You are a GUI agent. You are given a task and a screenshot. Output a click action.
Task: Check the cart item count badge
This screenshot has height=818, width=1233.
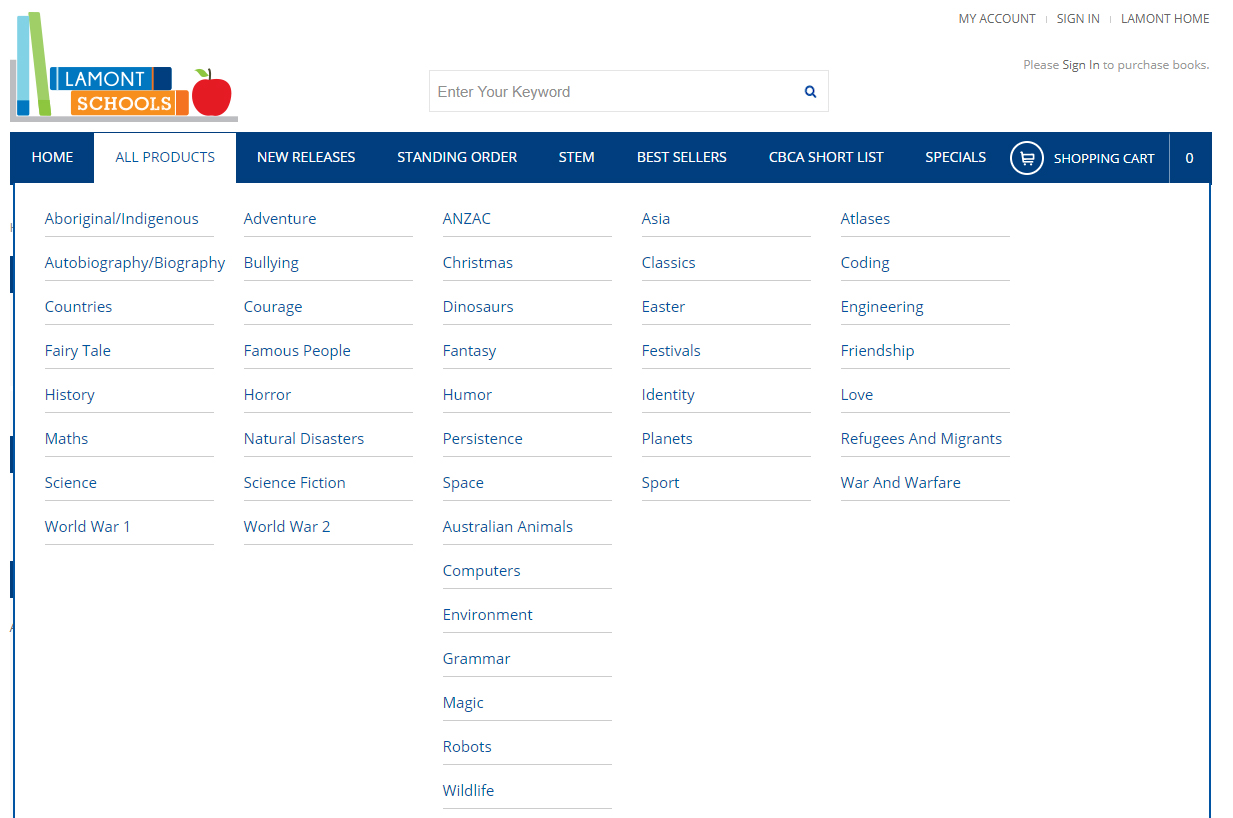tap(1189, 157)
